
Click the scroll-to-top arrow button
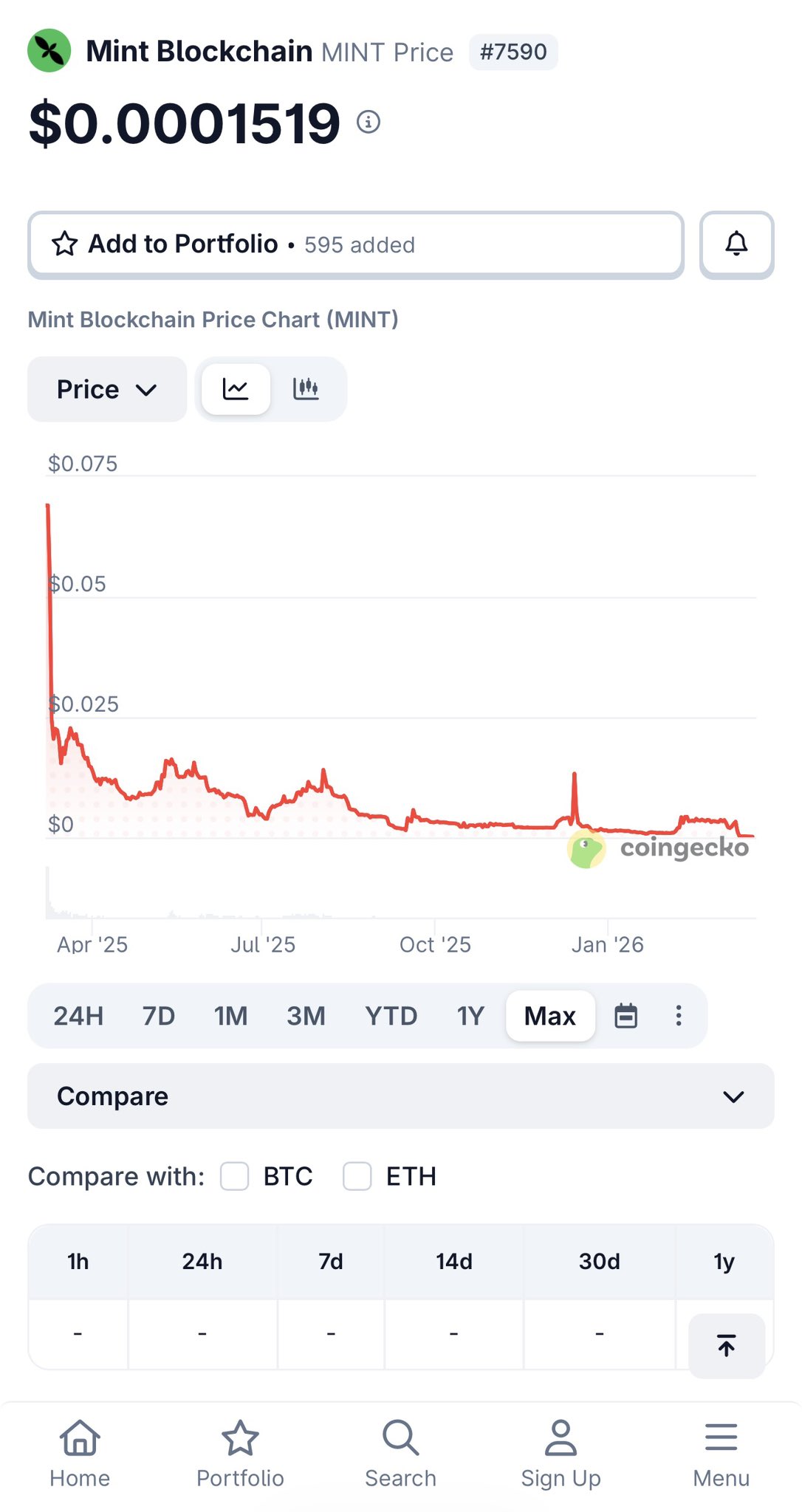pos(727,1345)
